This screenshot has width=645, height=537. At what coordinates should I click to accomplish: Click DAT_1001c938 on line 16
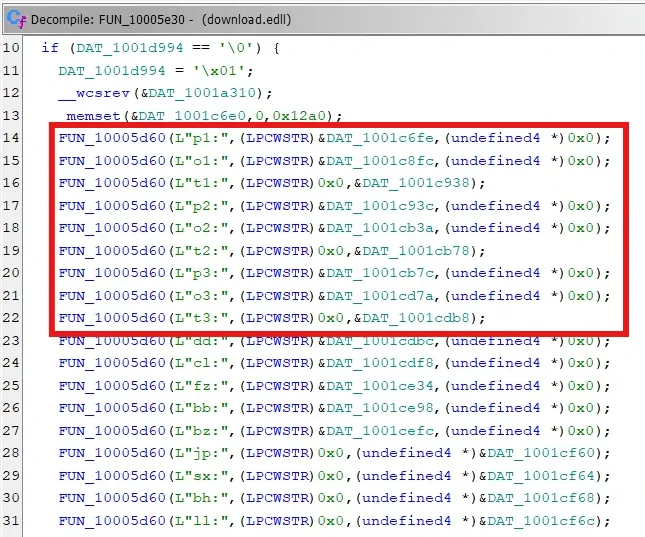pyautogui.click(x=416, y=183)
